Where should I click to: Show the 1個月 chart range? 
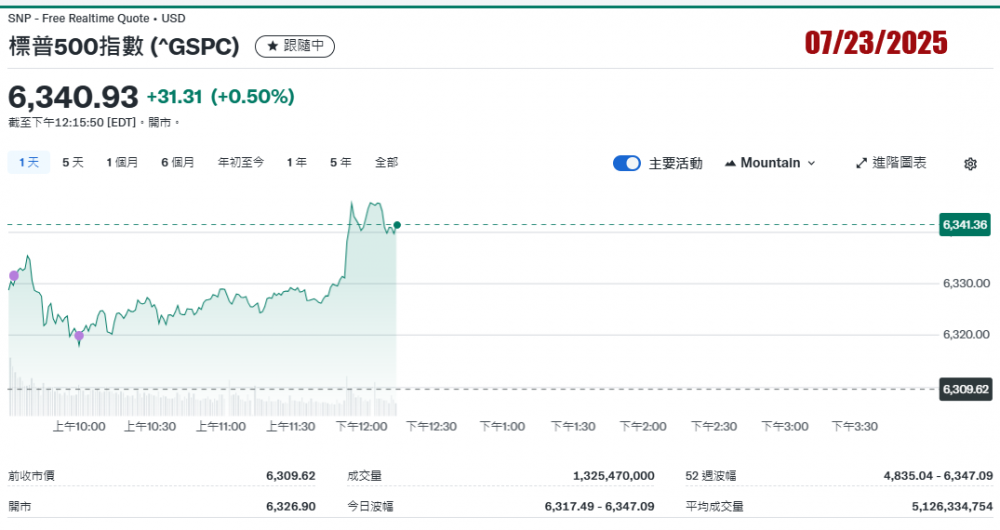[x=122, y=162]
